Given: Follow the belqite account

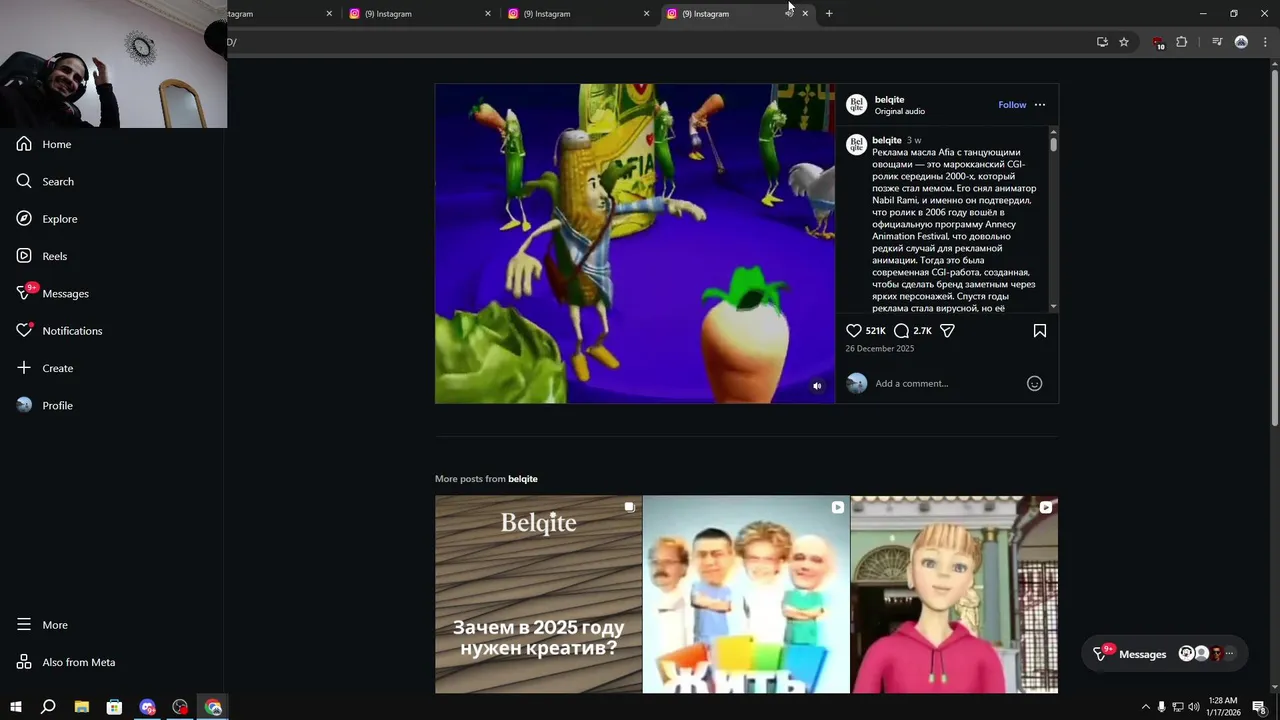Looking at the screenshot, I should coord(1012,105).
